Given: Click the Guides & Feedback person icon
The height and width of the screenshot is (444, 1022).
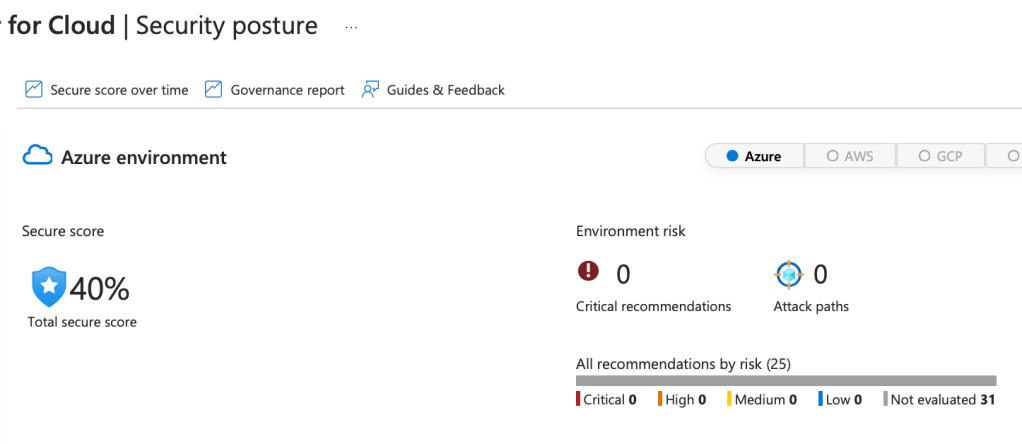Looking at the screenshot, I should click(x=370, y=90).
